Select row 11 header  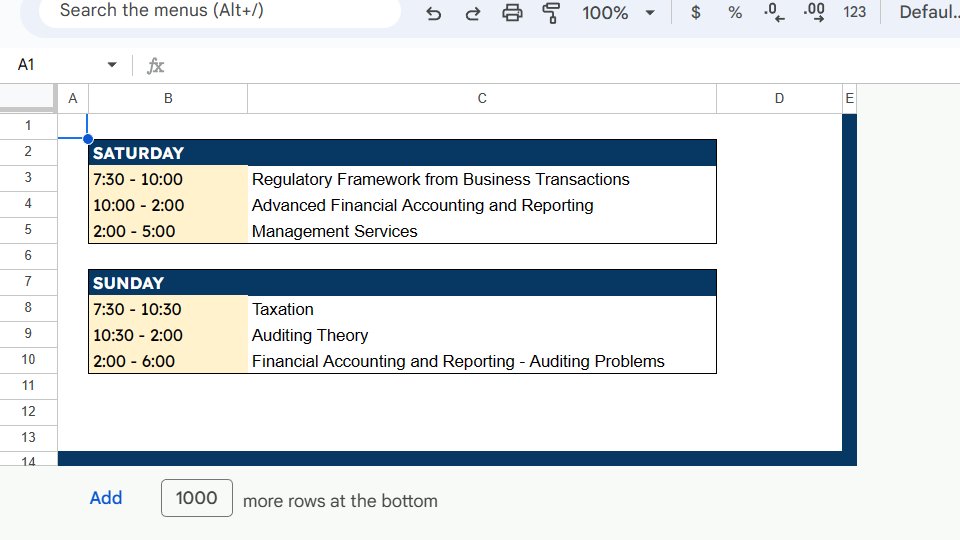(x=28, y=386)
